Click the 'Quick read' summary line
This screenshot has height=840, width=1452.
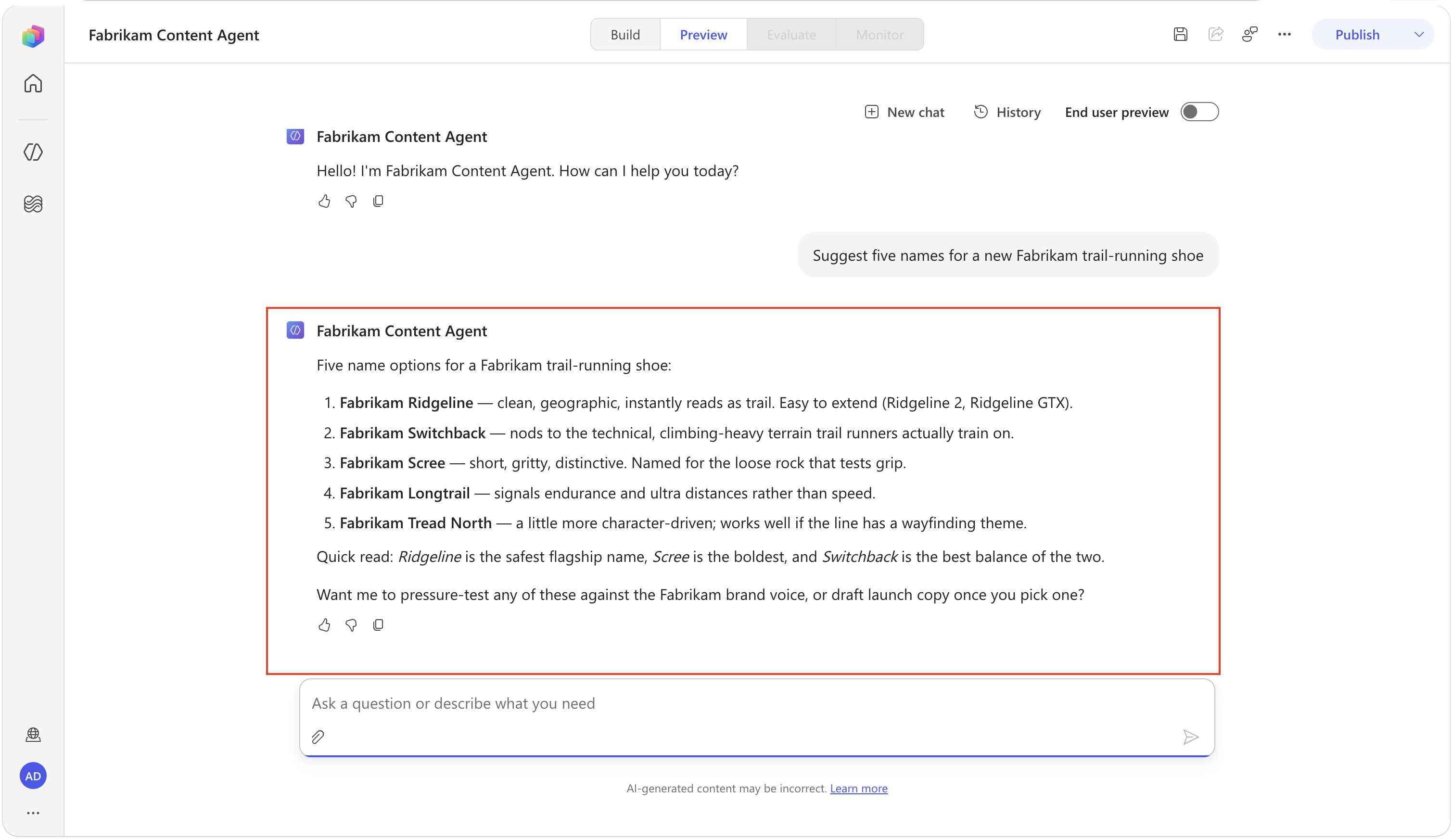click(x=711, y=557)
